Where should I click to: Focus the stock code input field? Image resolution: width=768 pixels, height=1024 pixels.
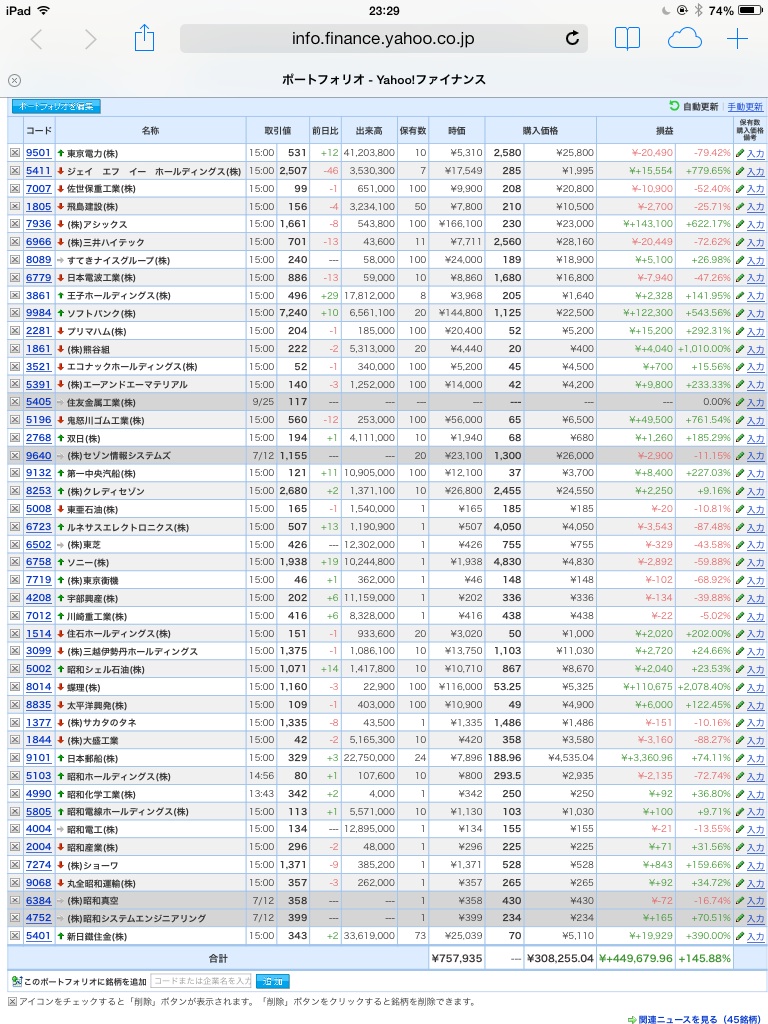[x=200, y=981]
